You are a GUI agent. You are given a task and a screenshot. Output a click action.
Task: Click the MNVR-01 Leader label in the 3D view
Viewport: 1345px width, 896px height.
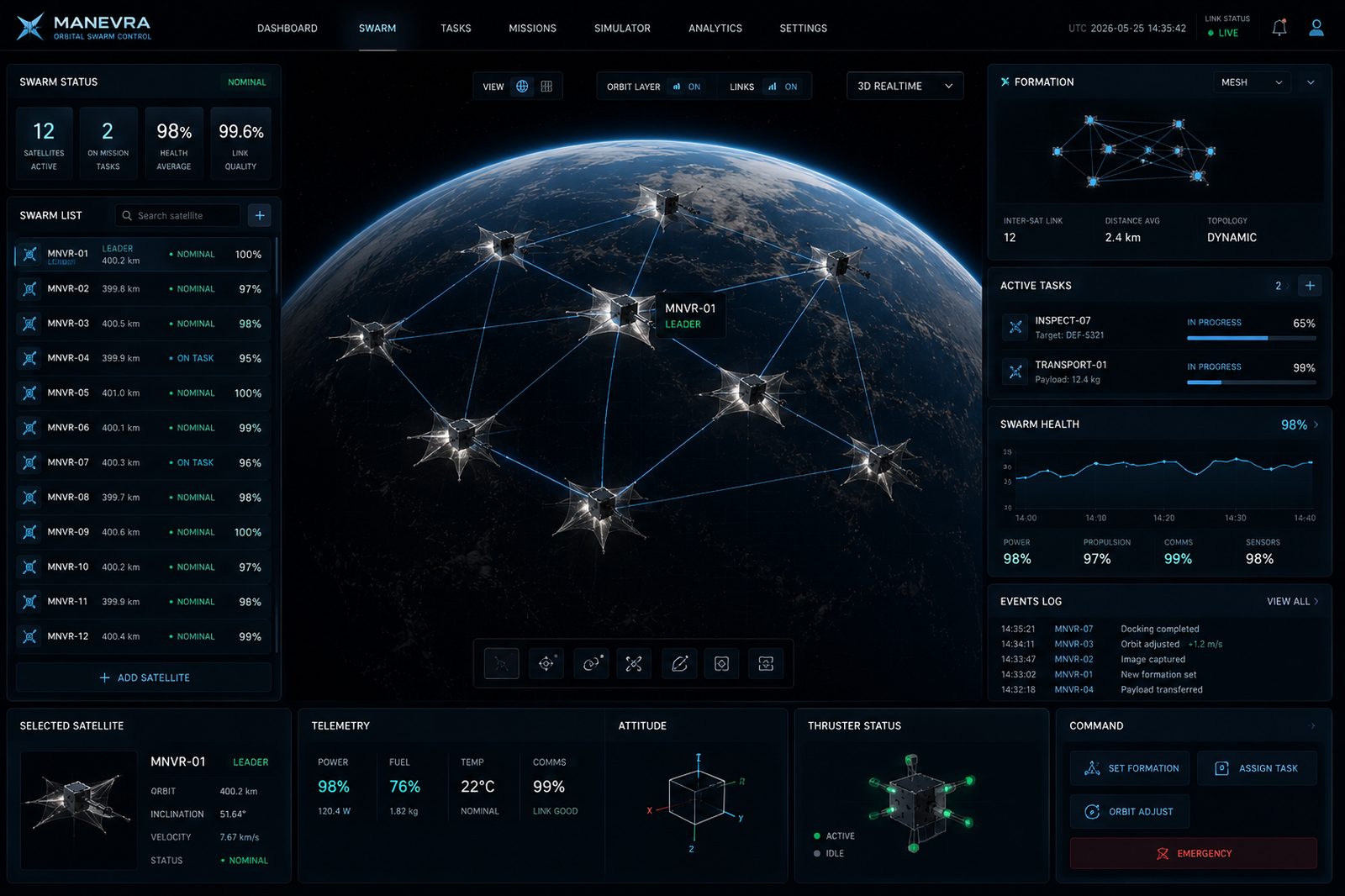(690, 315)
